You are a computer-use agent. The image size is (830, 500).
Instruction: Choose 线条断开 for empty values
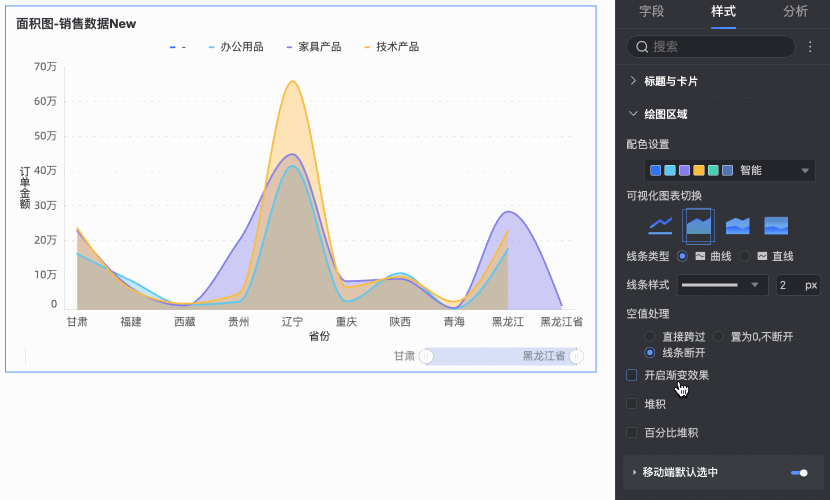[x=649, y=352]
